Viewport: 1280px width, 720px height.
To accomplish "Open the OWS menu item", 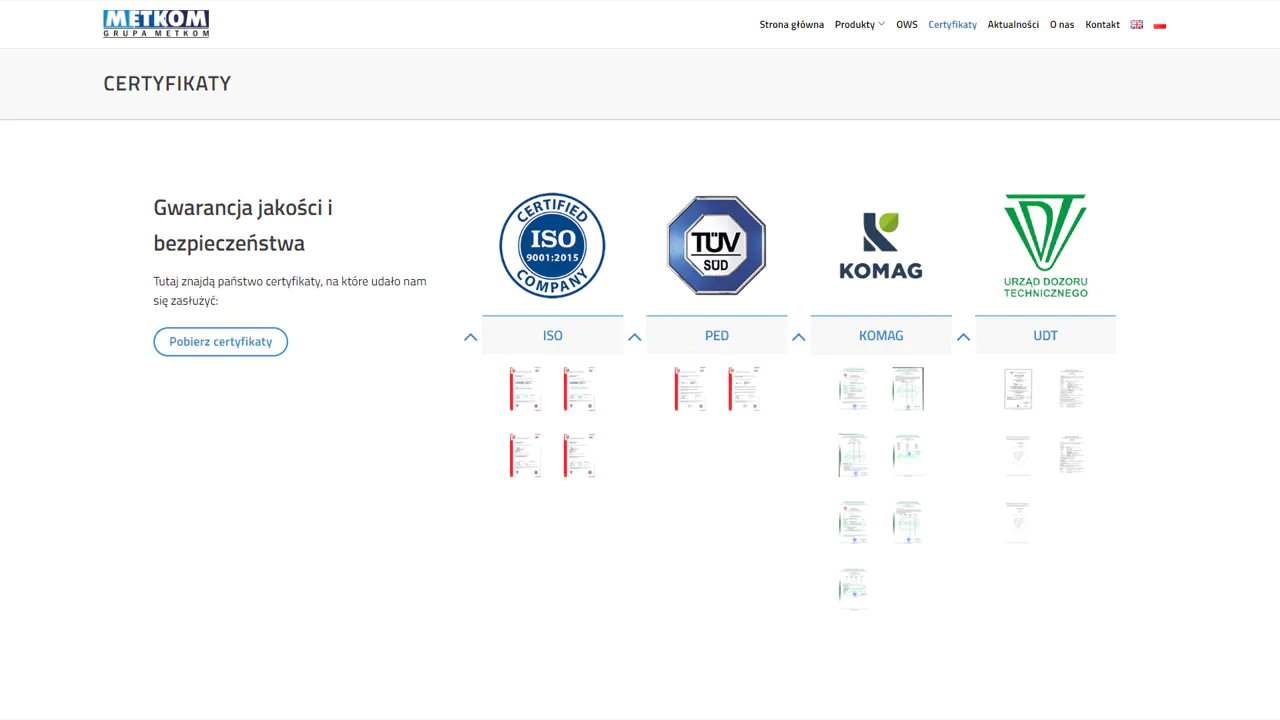I will (x=907, y=25).
